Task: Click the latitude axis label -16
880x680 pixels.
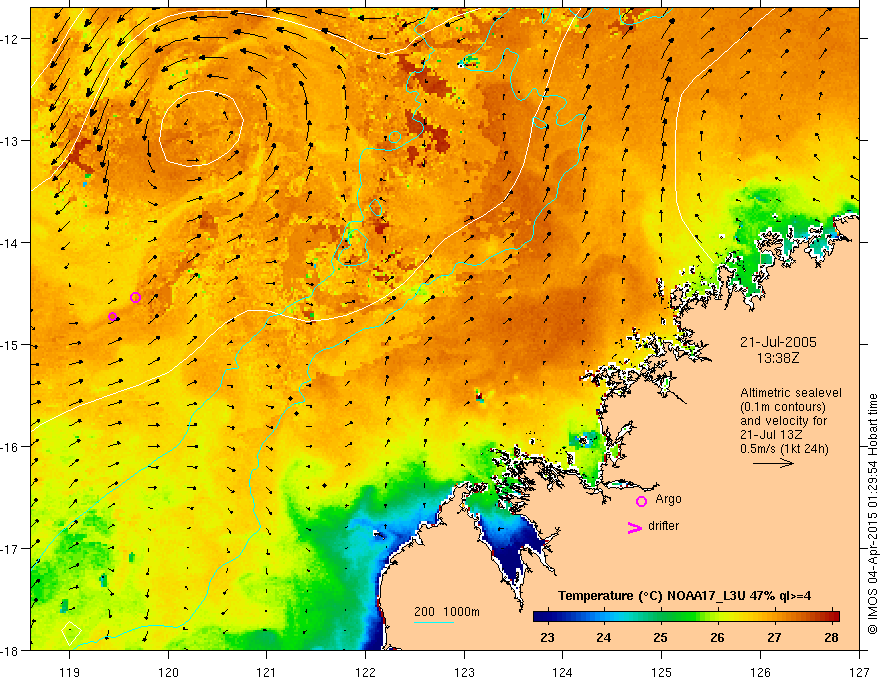Action: tap(10, 447)
